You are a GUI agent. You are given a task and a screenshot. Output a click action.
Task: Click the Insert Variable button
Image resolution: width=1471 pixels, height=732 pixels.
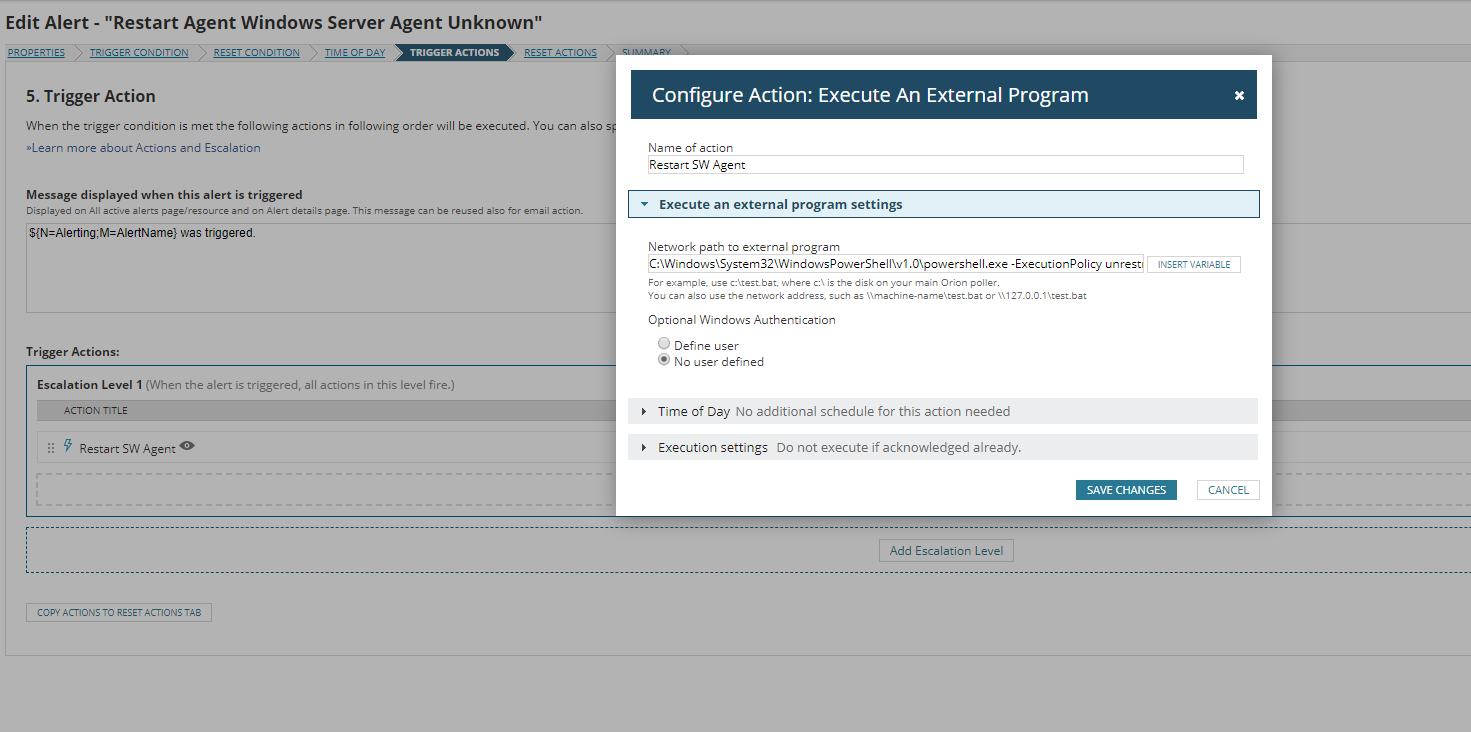click(1193, 264)
